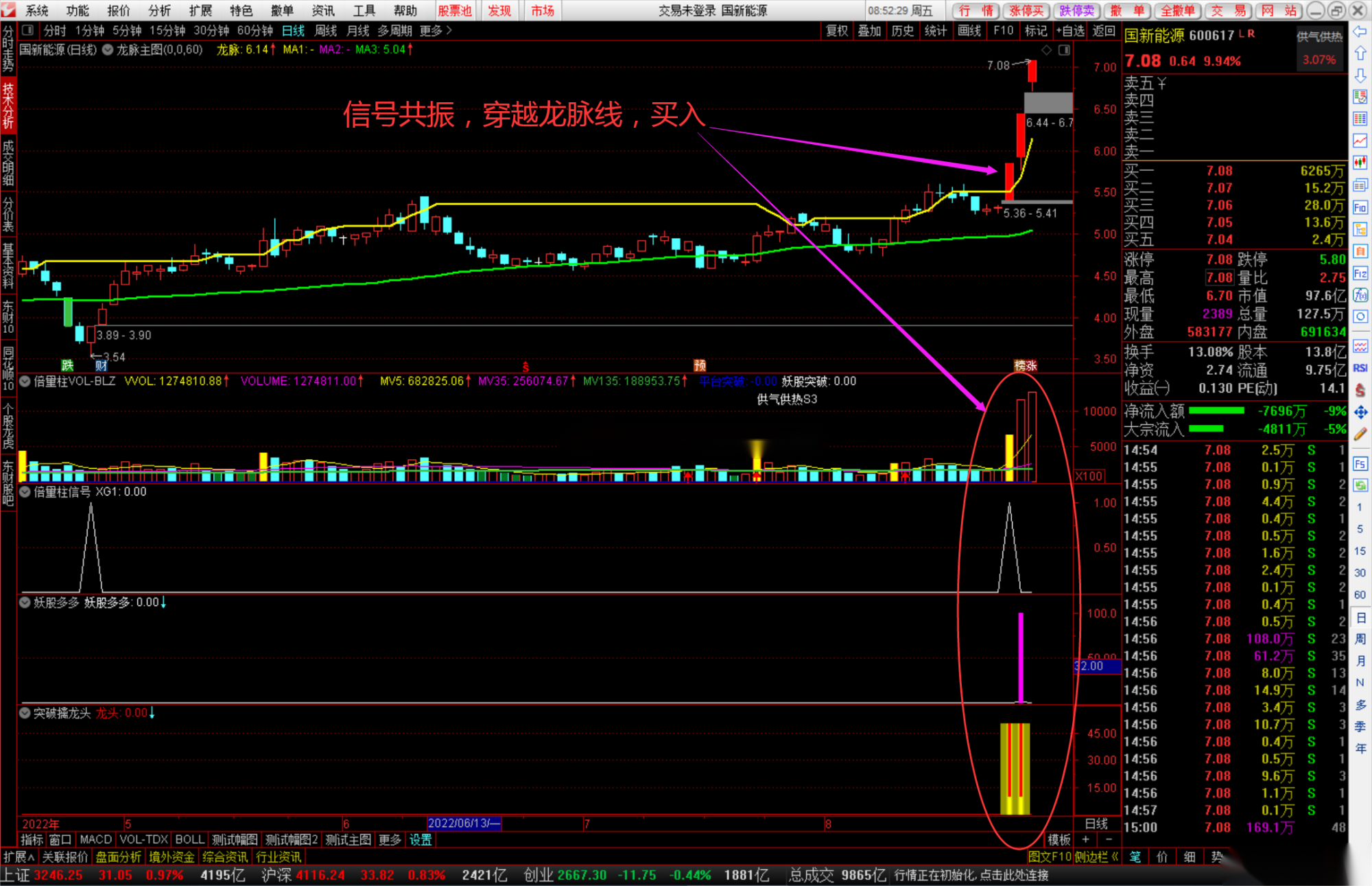This screenshot has width=1372, height=886.
Task: Toggle the left panel layout icon beside 分时
Action: (28, 30)
